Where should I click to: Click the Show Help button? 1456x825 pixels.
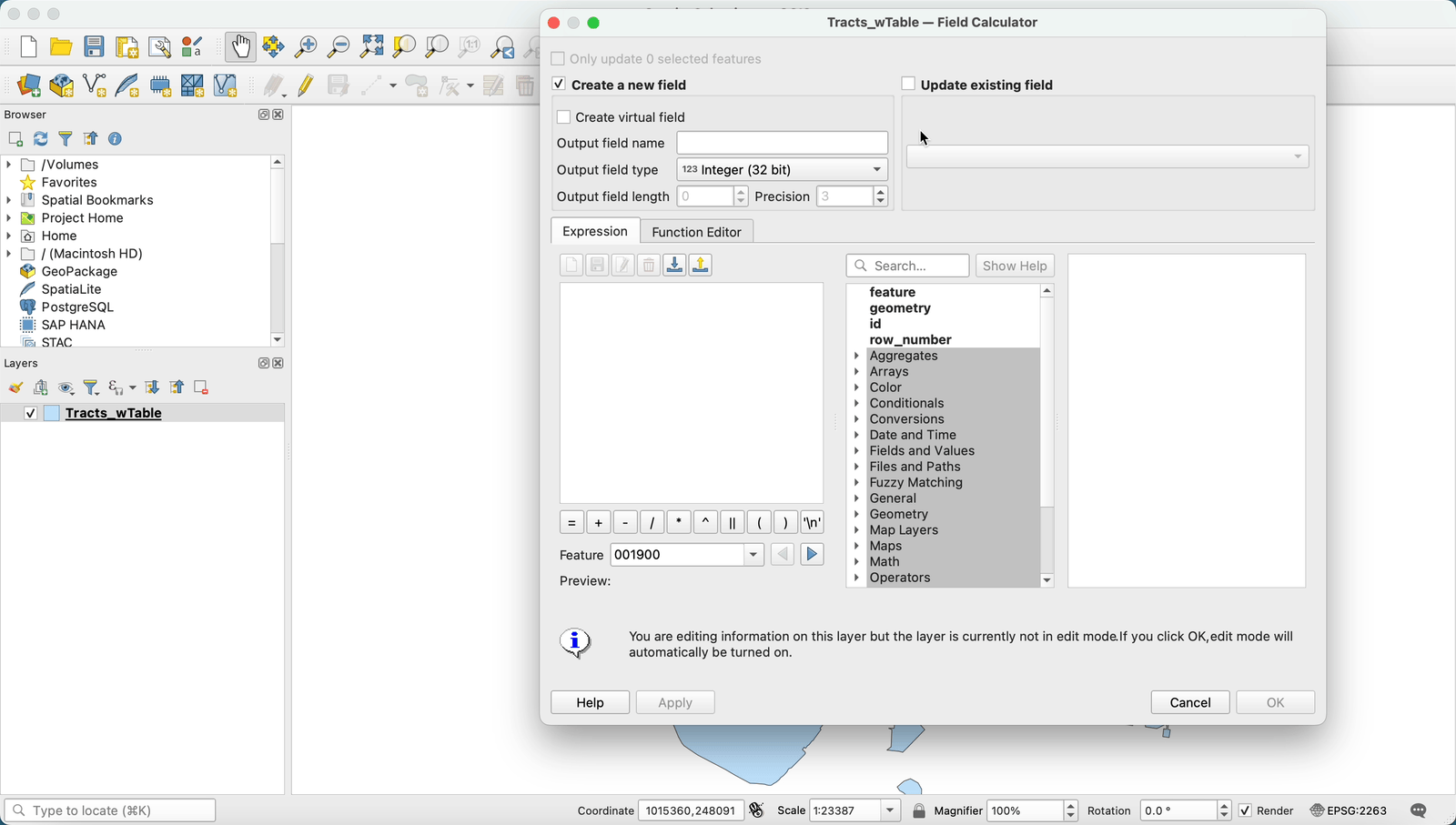coord(1014,265)
